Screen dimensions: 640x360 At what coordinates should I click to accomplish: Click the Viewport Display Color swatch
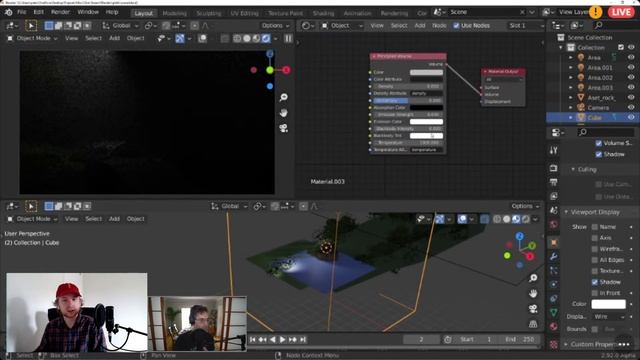tap(608, 304)
